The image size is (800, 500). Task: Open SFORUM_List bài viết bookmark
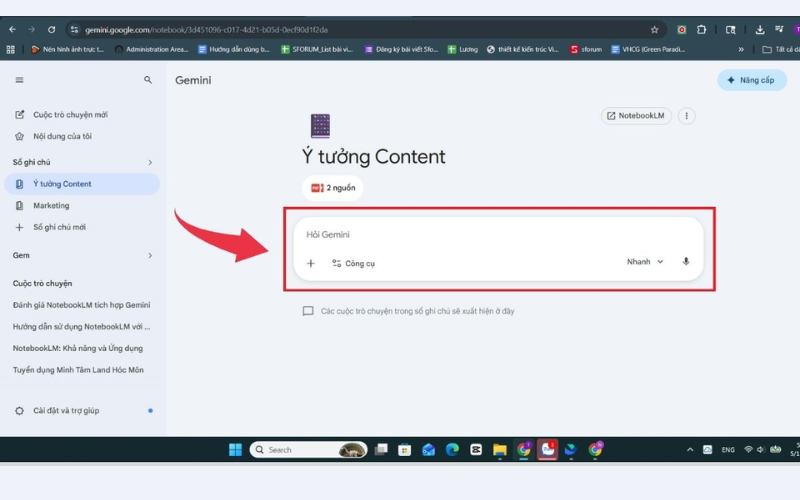click(317, 49)
